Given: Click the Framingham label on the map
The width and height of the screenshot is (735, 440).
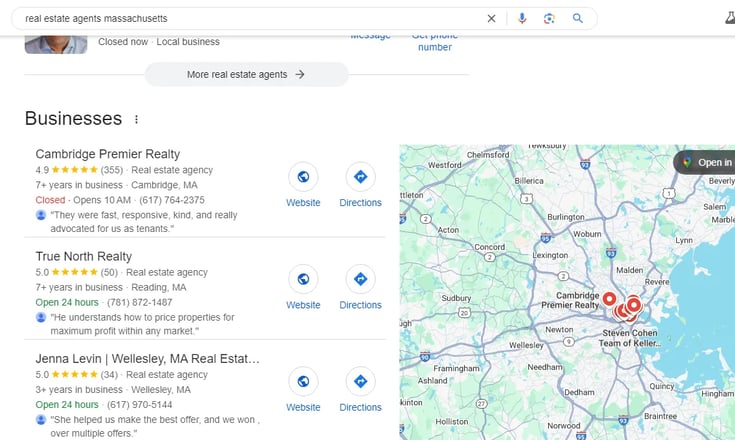Looking at the screenshot, I should pos(456,368).
